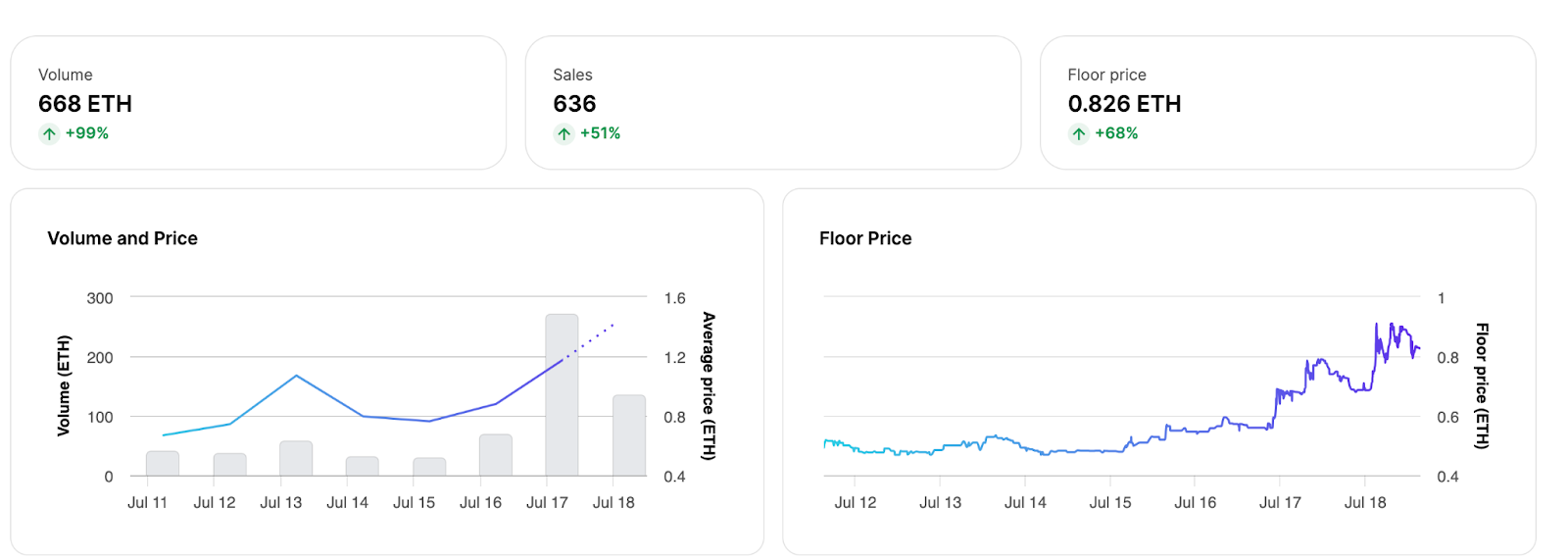This screenshot has width=1568, height=560.
Task: Click the Jul 13 volume bar
Action: tap(296, 459)
